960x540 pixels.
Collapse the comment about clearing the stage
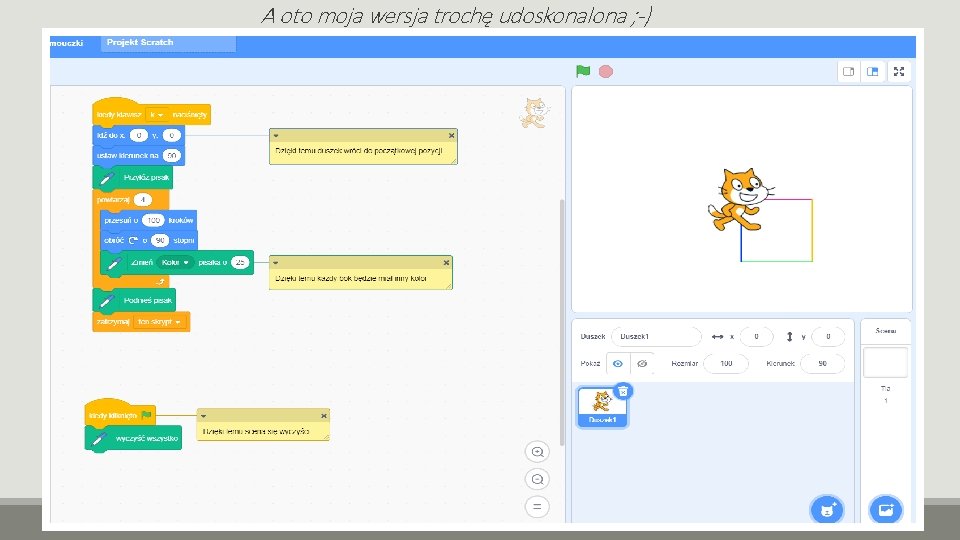coord(203,416)
